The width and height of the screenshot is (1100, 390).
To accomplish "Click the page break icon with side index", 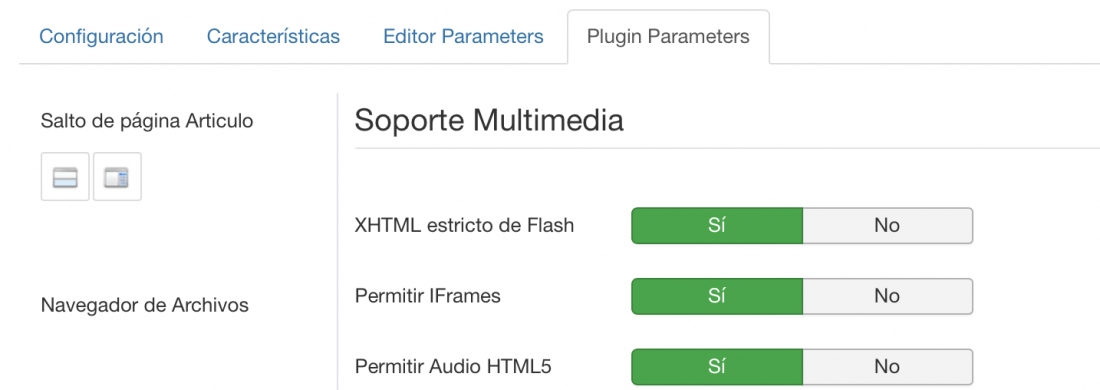I will [x=117, y=177].
